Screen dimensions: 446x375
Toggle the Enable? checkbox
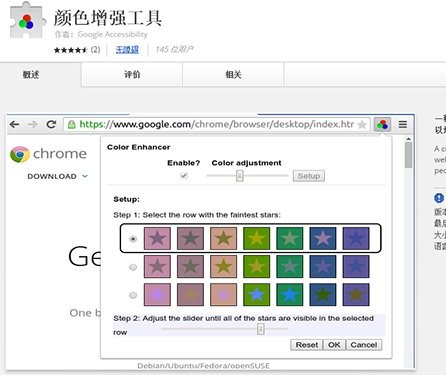point(184,175)
